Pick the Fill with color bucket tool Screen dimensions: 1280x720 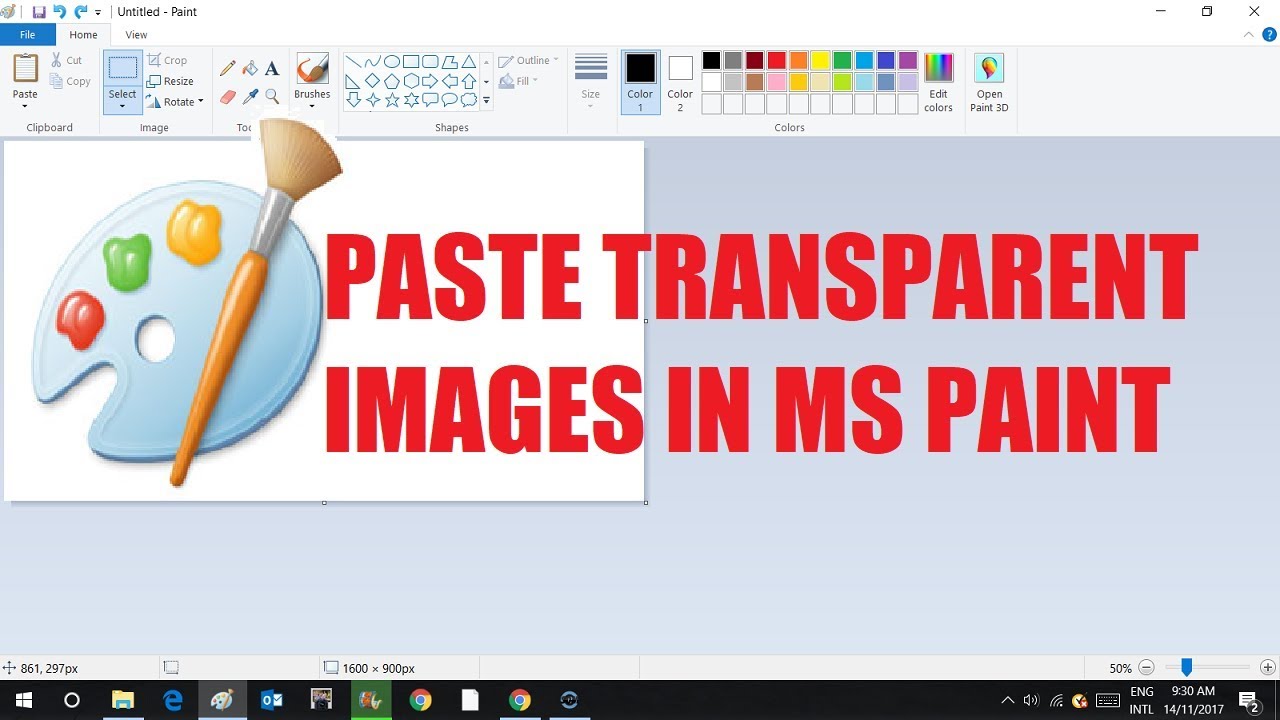click(x=250, y=68)
